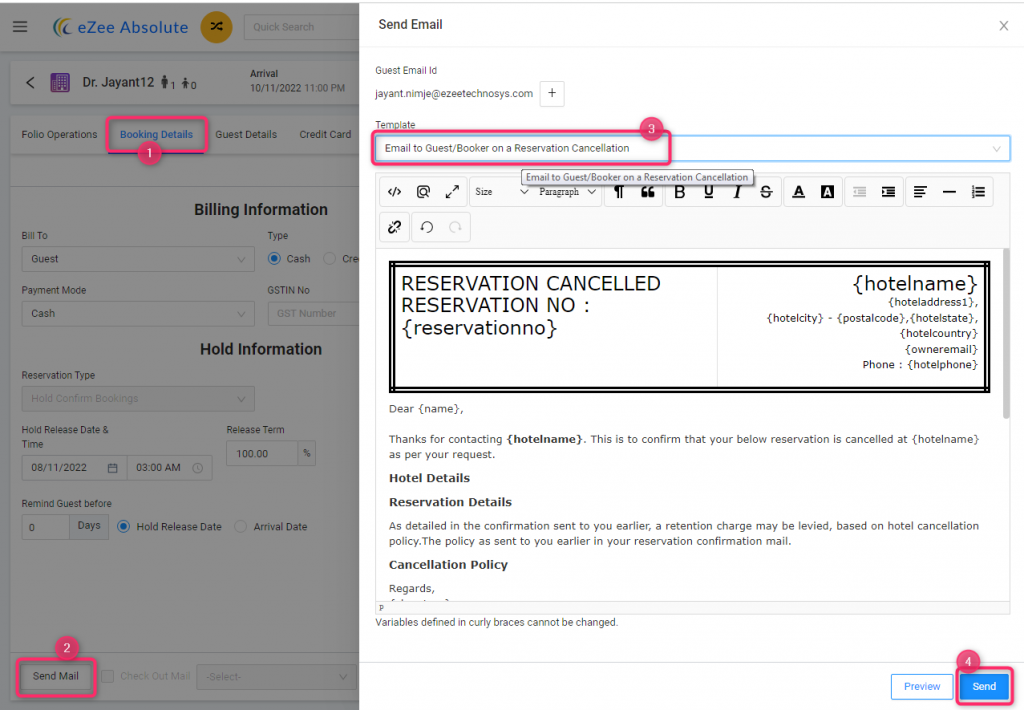Click the GST Number field
Screen dimensions: 1024x710
[313, 314]
